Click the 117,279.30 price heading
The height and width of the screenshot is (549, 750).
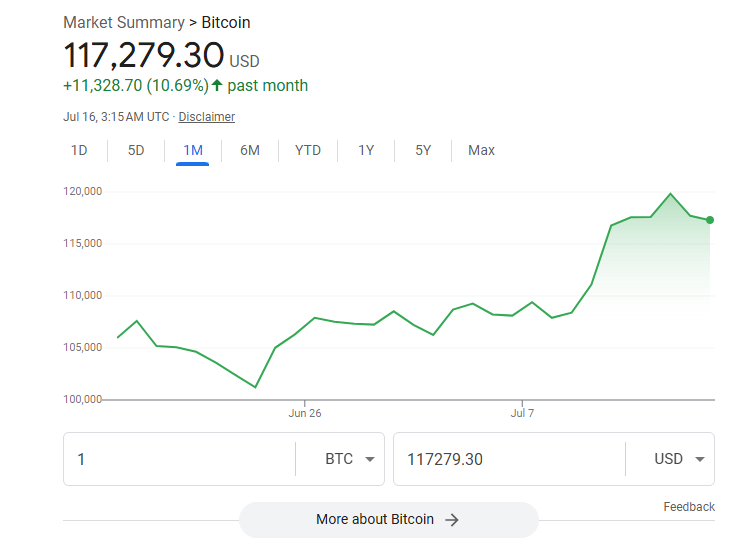pyautogui.click(x=143, y=55)
